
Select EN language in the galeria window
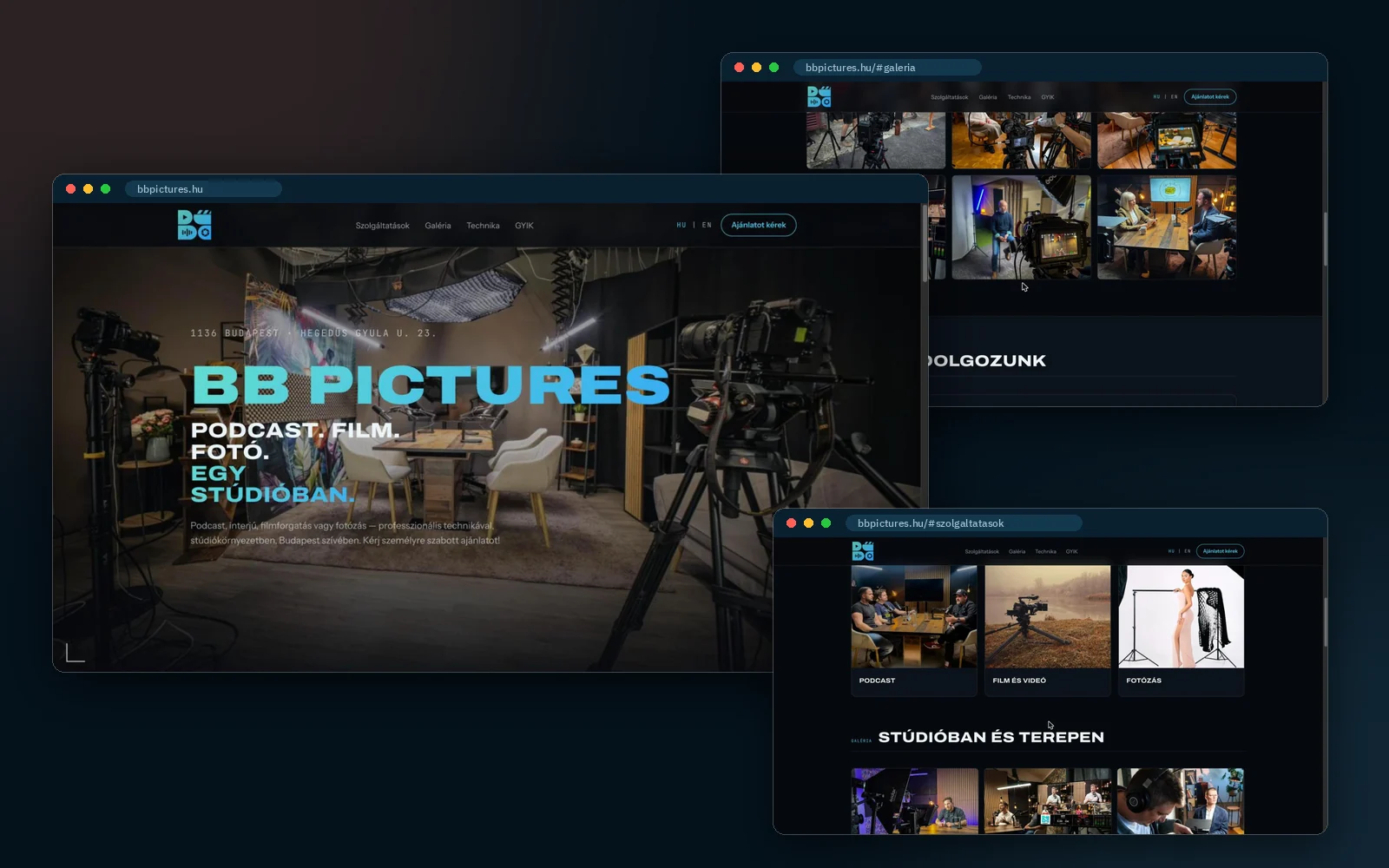[x=1175, y=96]
